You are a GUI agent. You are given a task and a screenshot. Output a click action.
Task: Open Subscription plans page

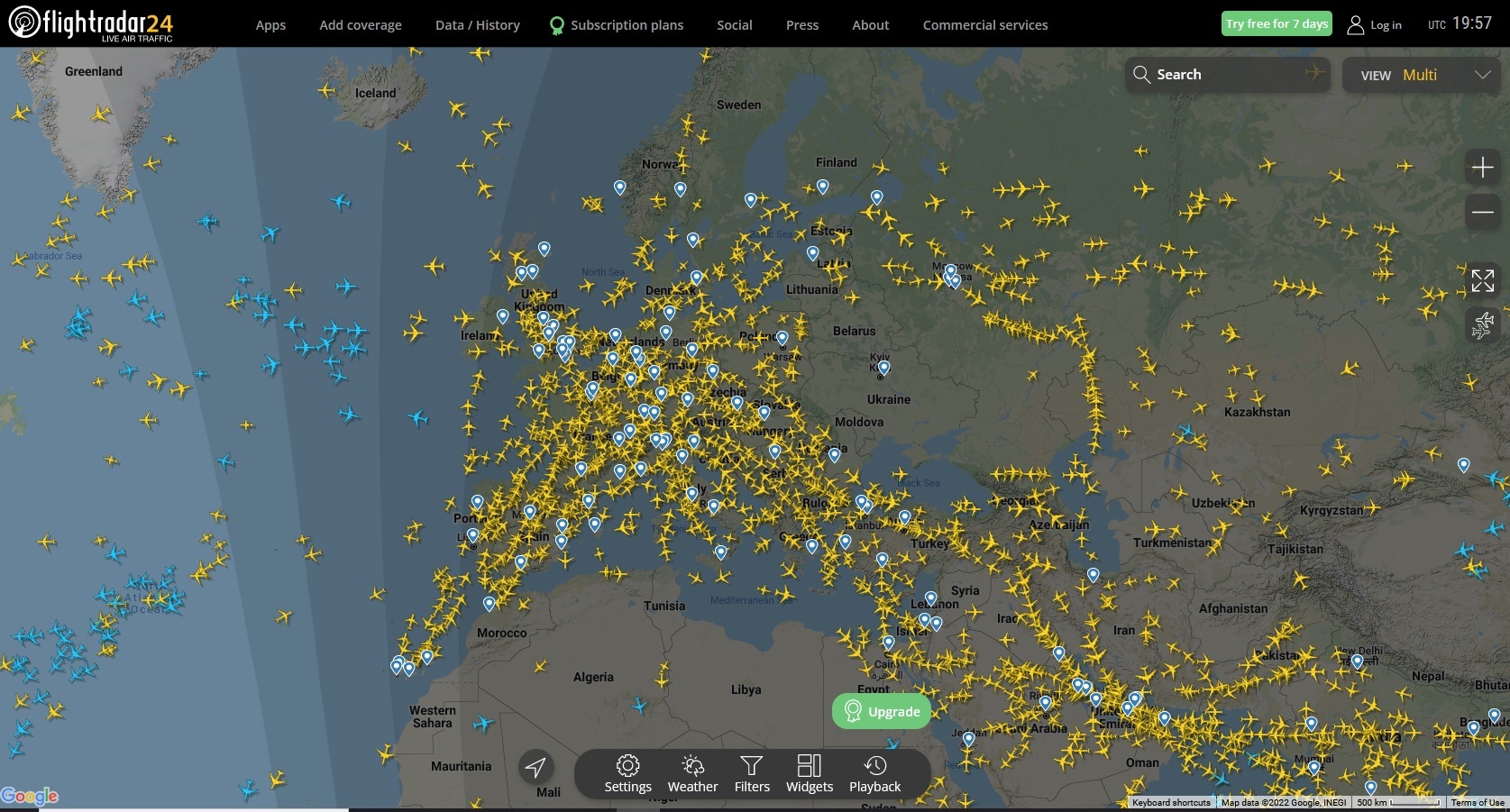click(617, 25)
